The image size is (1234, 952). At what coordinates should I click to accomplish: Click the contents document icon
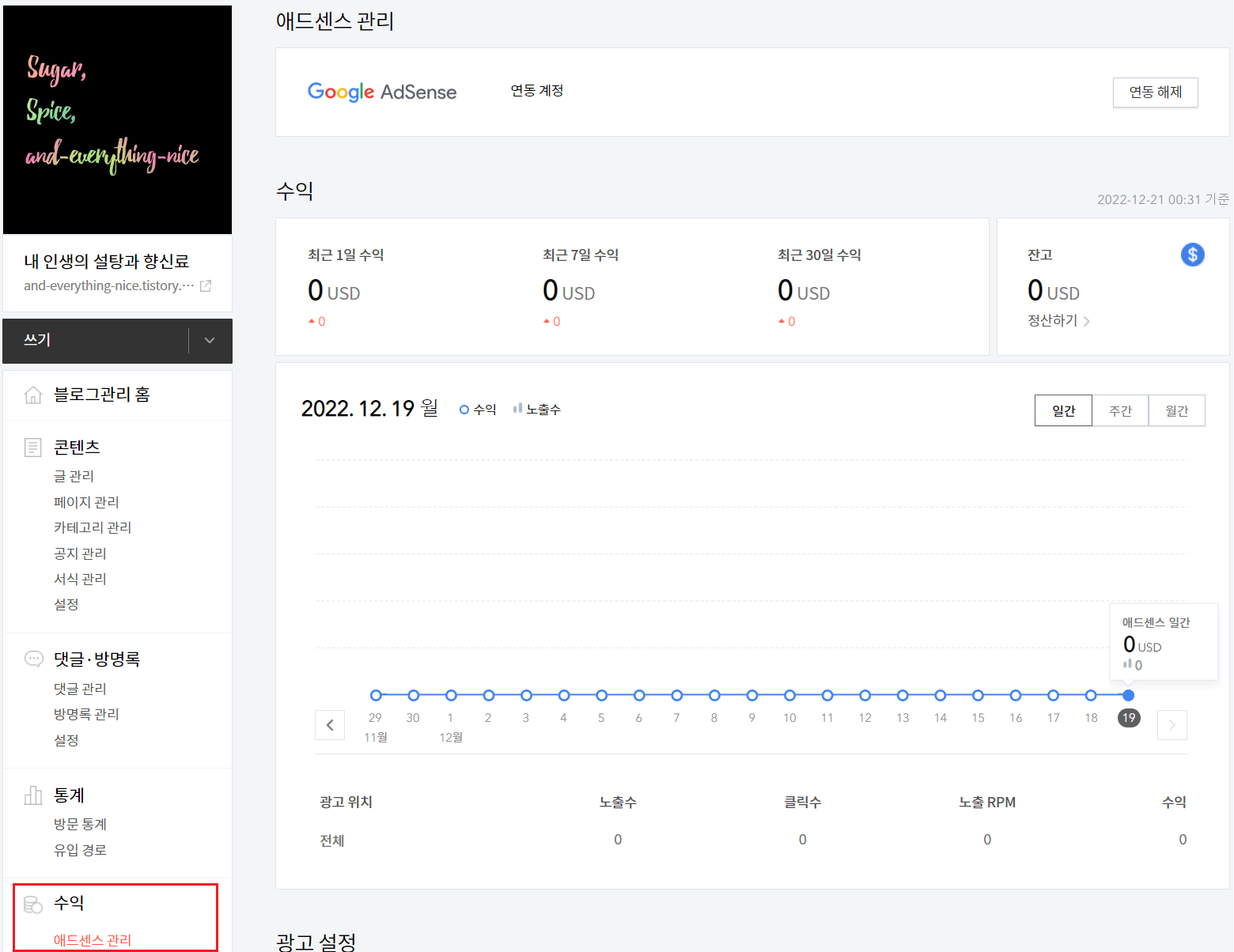[x=33, y=448]
